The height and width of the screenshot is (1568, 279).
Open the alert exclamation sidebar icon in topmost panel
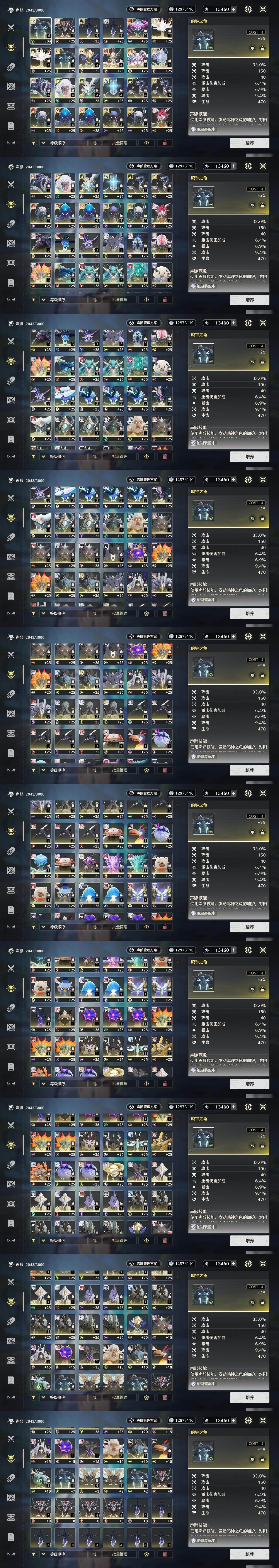(x=11, y=125)
